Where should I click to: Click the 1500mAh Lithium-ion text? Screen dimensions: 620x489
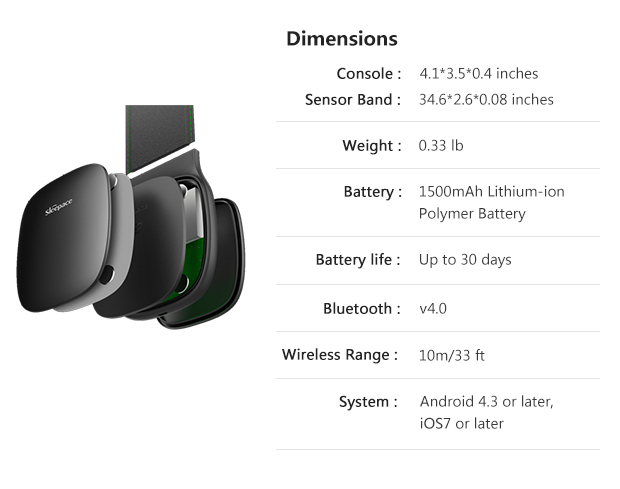[x=491, y=191]
